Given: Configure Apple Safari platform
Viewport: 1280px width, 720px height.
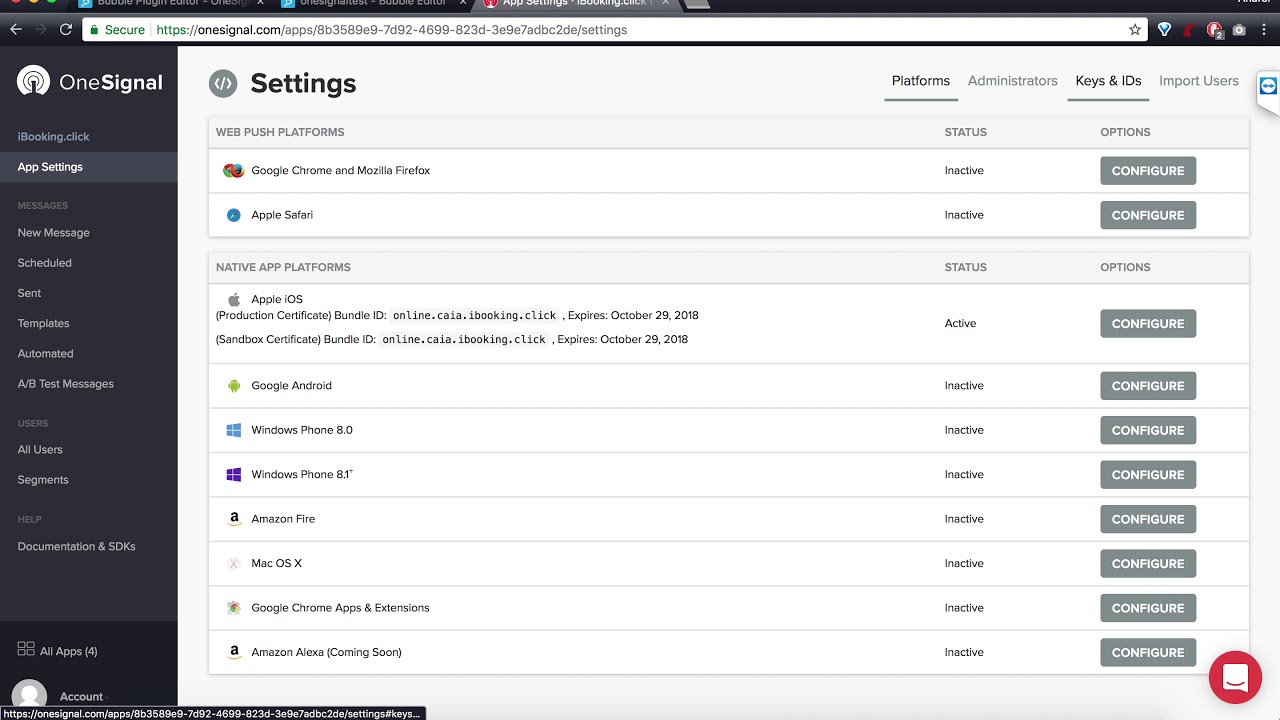Looking at the screenshot, I should click(x=1148, y=215).
